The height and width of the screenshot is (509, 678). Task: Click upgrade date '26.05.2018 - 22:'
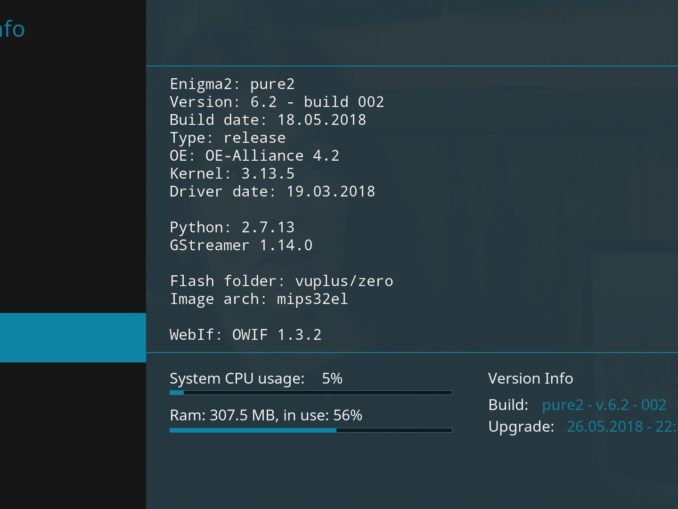[x=622, y=427]
